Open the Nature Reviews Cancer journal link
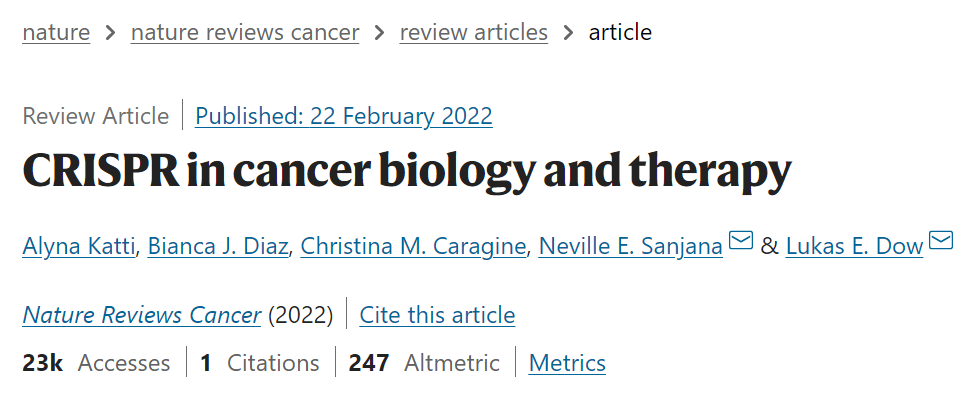The image size is (977, 400). click(142, 316)
